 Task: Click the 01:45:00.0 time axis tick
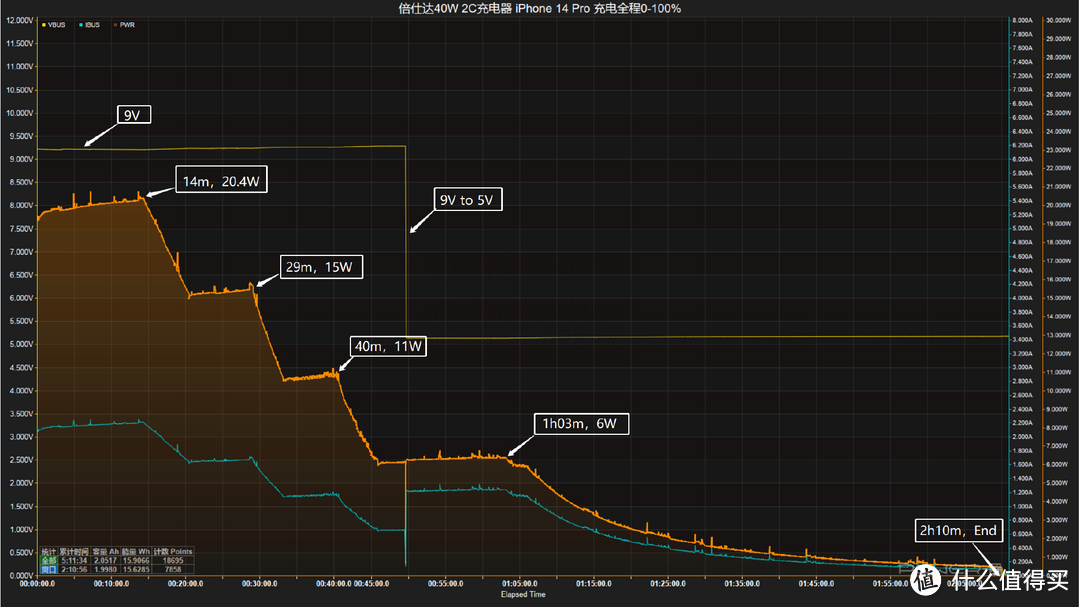point(816,584)
